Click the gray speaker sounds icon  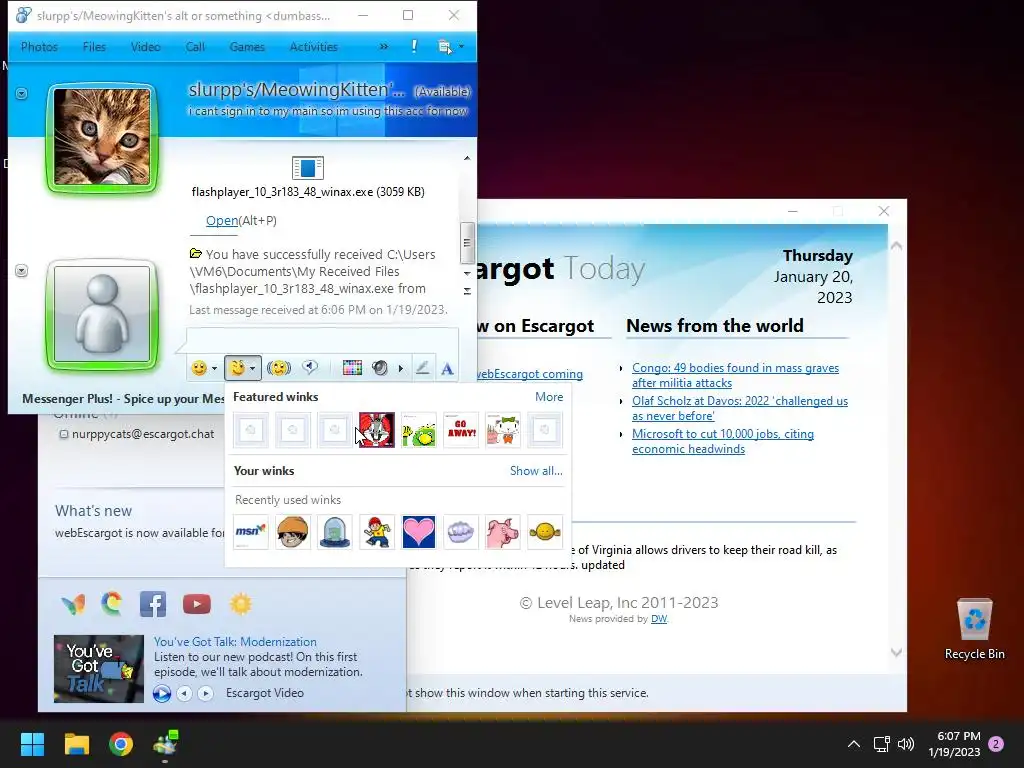[380, 368]
